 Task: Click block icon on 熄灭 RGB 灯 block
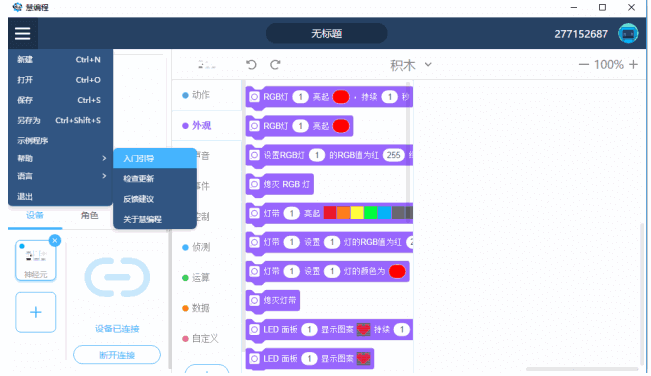254,184
